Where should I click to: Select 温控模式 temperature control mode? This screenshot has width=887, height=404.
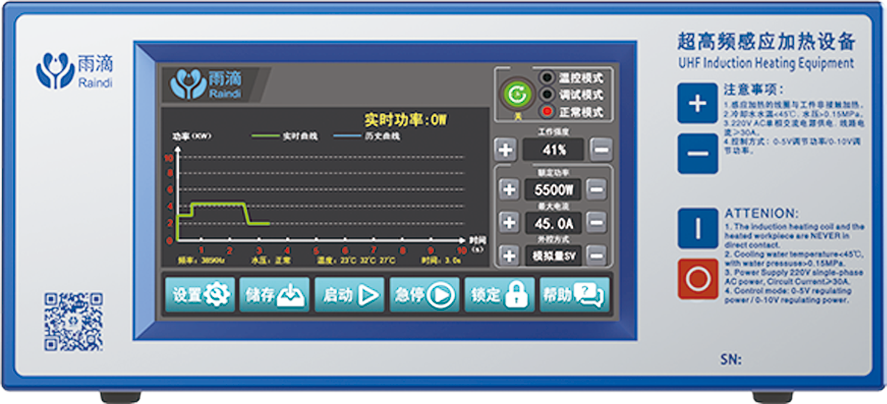(547, 78)
